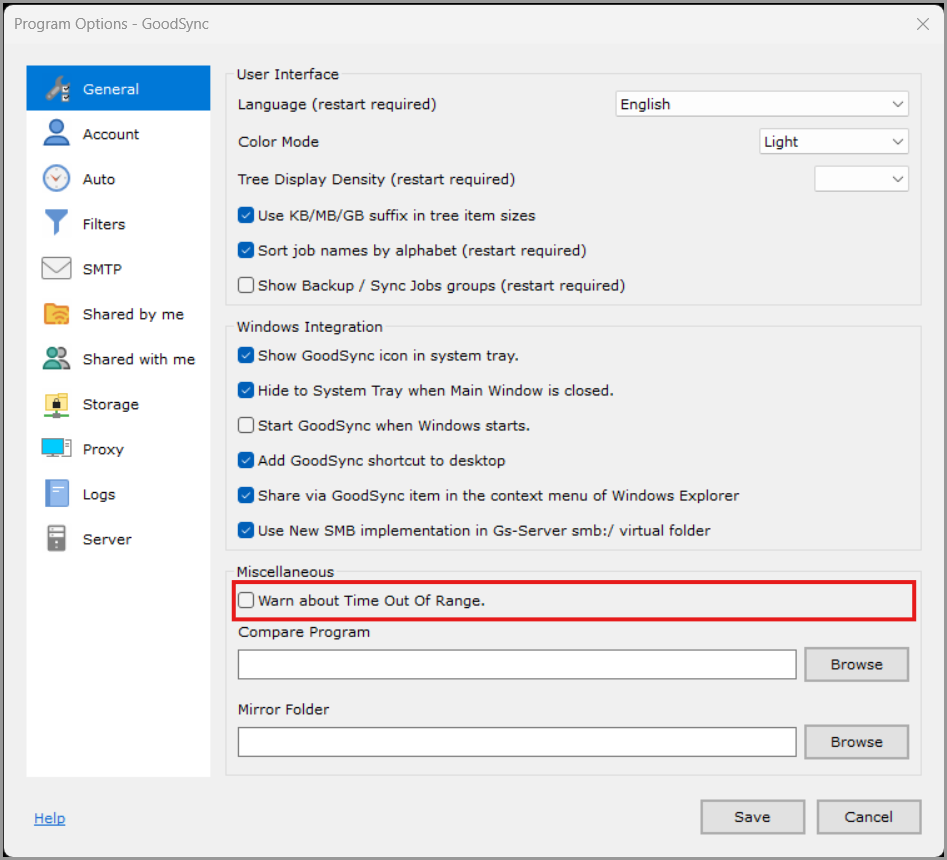Enable Show Backup / Sync Jobs groups
Viewport: 947px width, 860px height.
pos(246,285)
